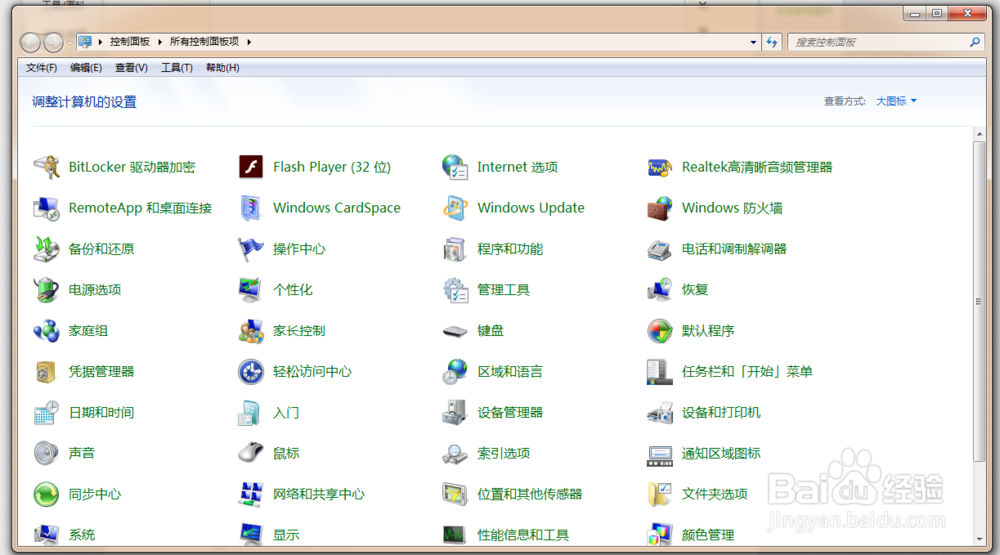Open 设备管理器 icon

pyautogui.click(x=455, y=412)
